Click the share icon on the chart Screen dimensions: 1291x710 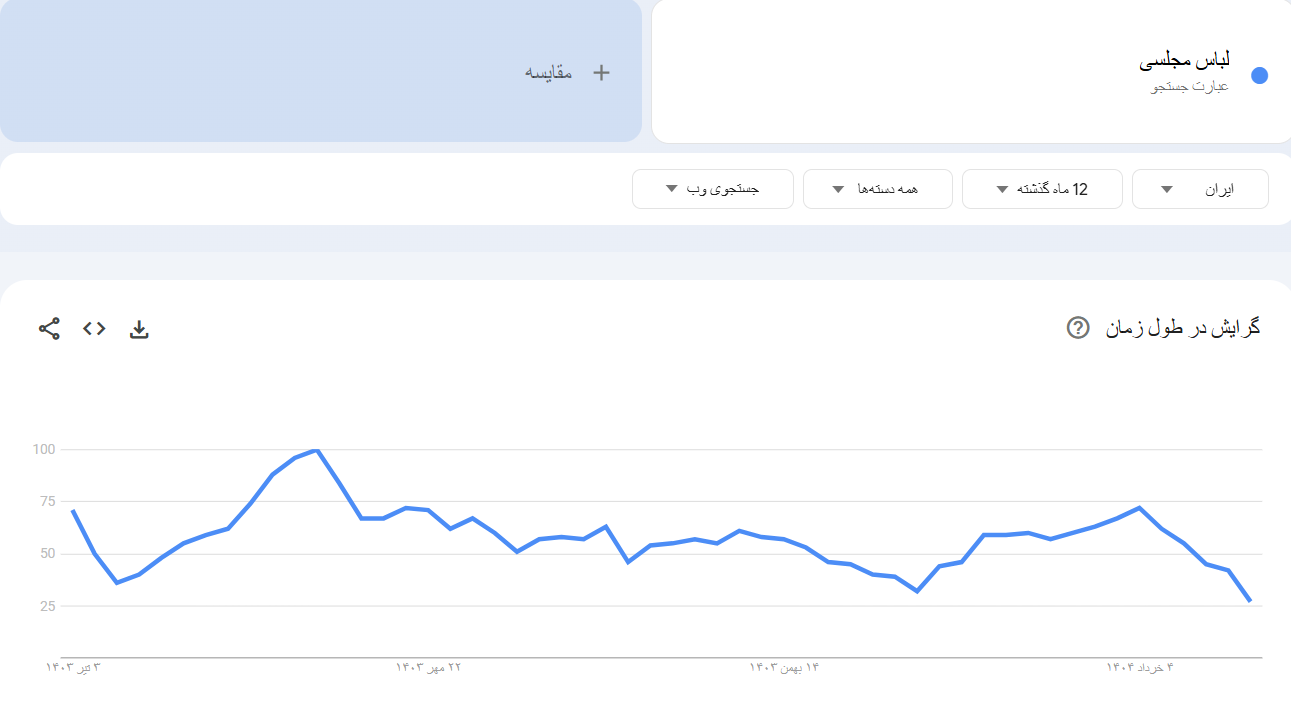(49, 328)
